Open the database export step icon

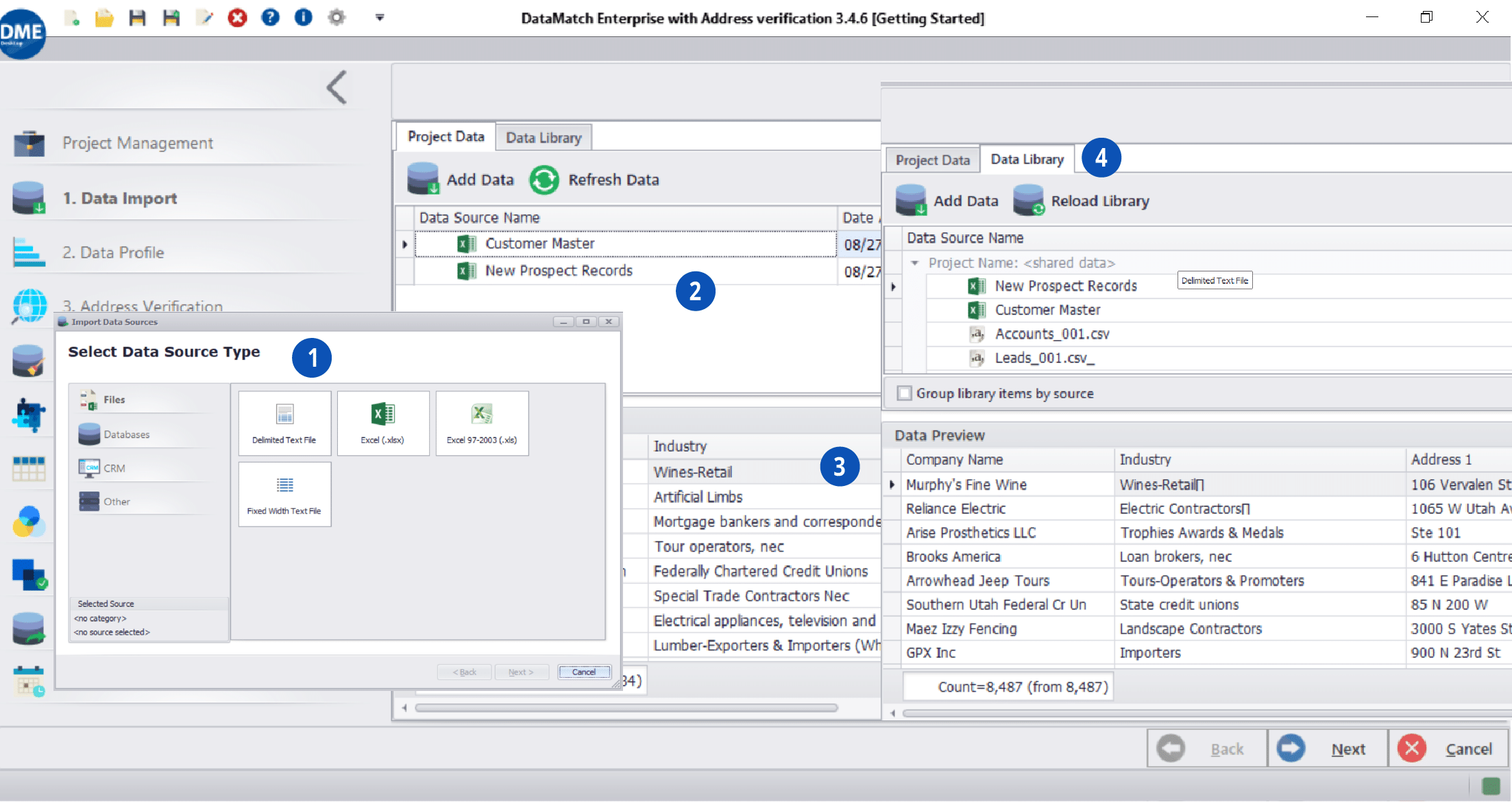tap(28, 629)
